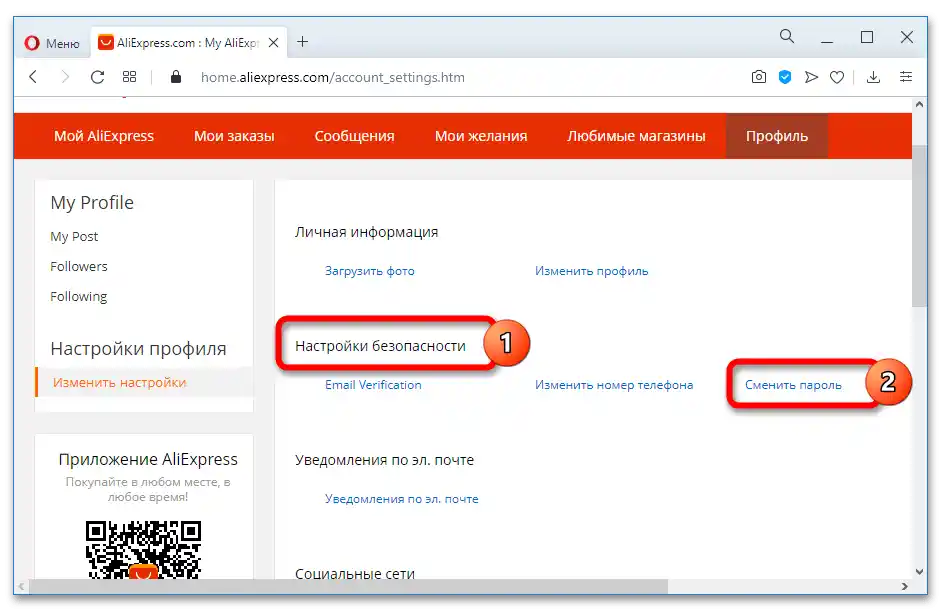Add page to bookmarks heart icon
Image resolution: width=944 pixels, height=611 pixels.
pos(837,77)
